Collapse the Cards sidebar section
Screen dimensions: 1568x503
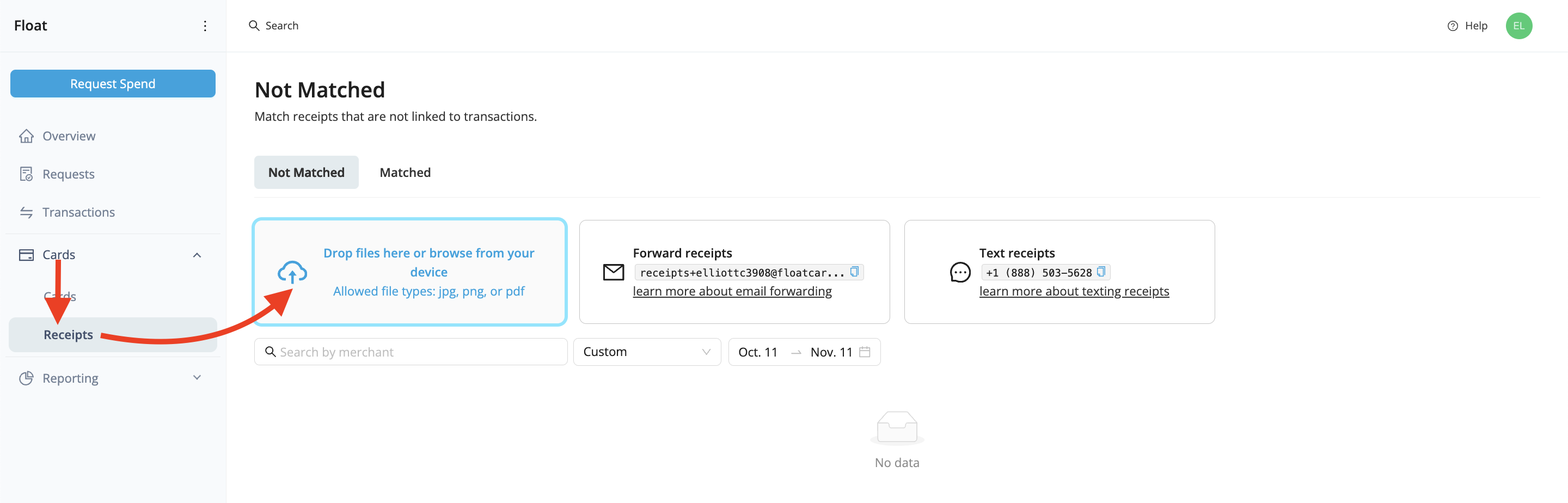(197, 255)
